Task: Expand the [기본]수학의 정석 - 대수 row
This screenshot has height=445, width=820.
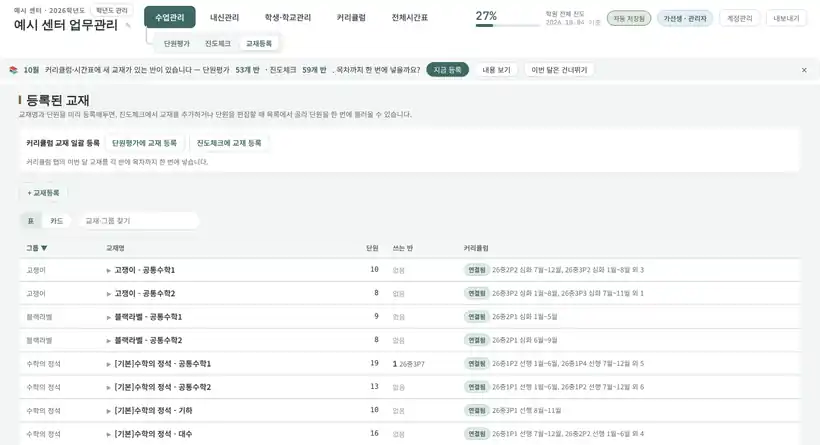Action: click(108, 435)
